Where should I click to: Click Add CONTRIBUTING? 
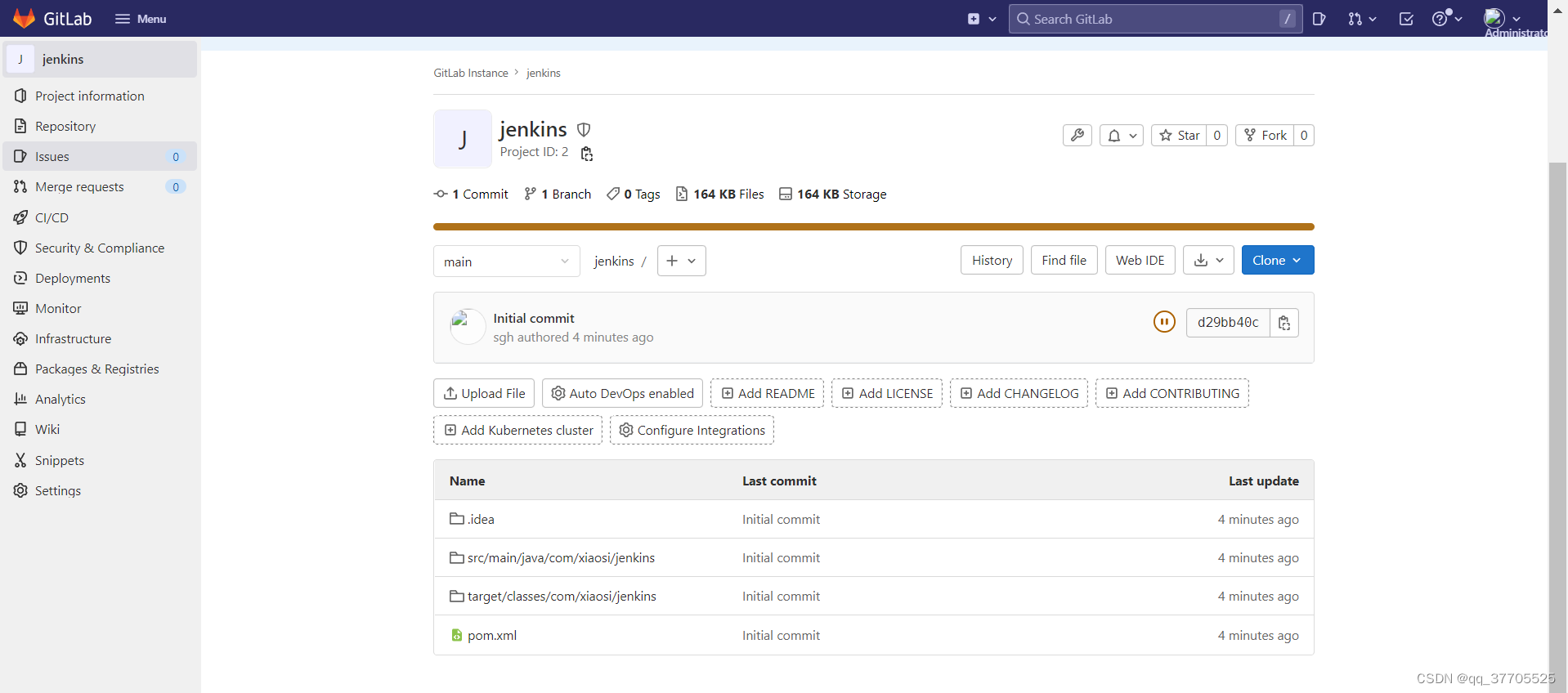pyautogui.click(x=1172, y=393)
